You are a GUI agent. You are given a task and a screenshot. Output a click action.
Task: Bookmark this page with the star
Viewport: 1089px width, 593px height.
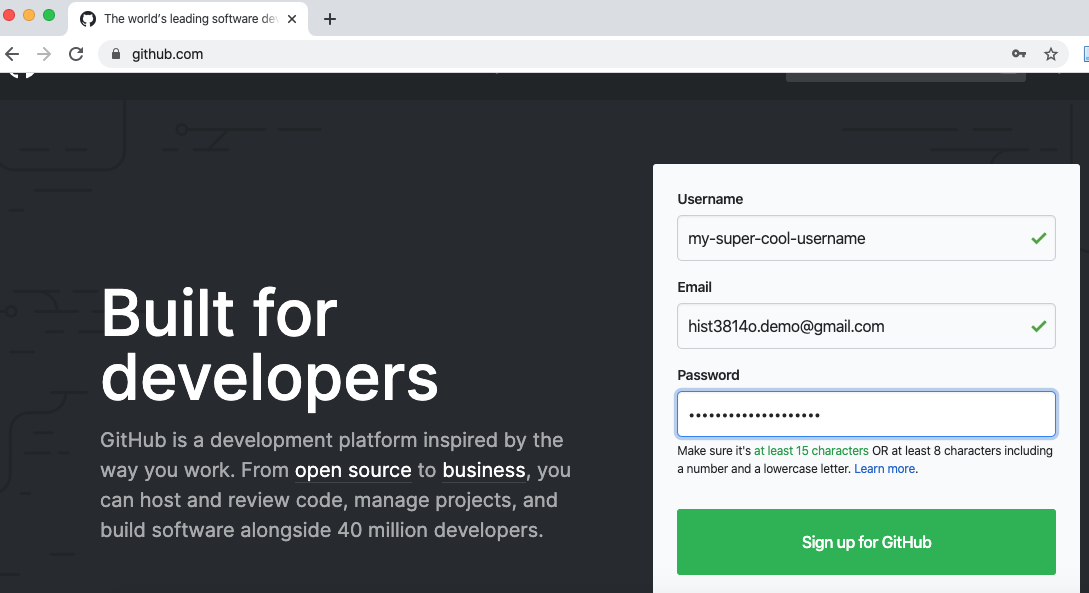click(x=1051, y=54)
